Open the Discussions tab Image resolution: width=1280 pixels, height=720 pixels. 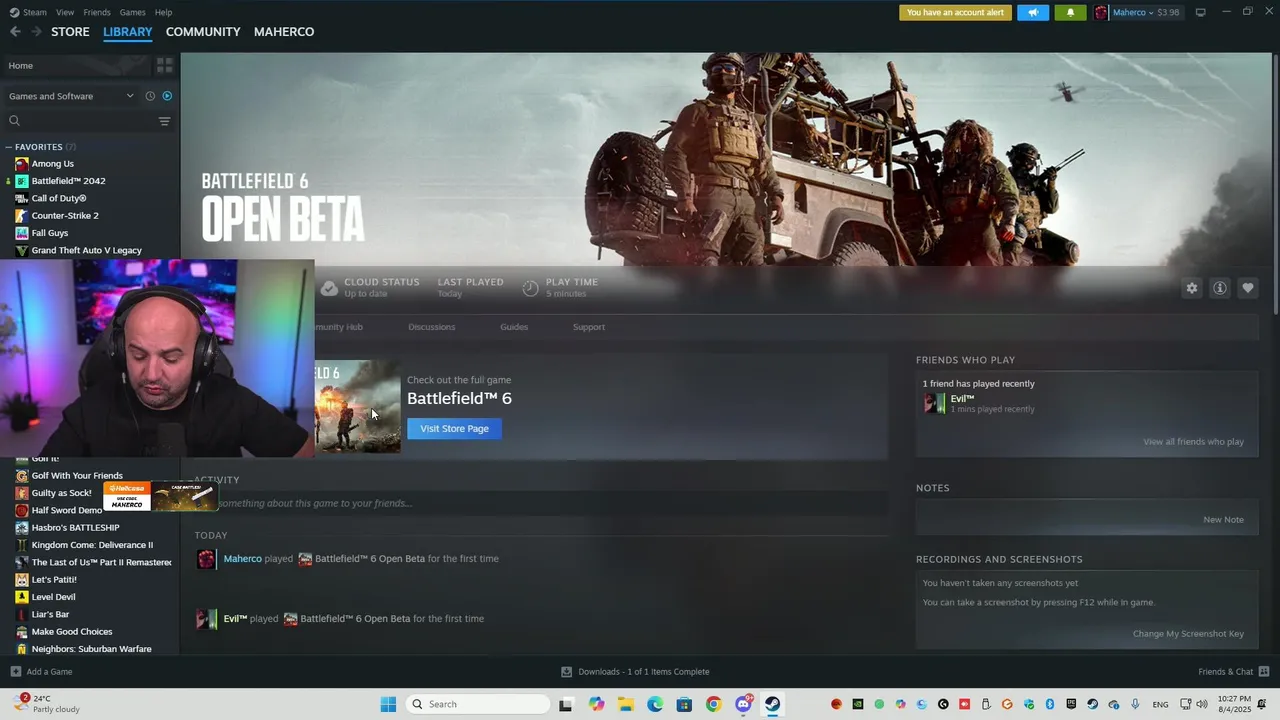click(431, 327)
